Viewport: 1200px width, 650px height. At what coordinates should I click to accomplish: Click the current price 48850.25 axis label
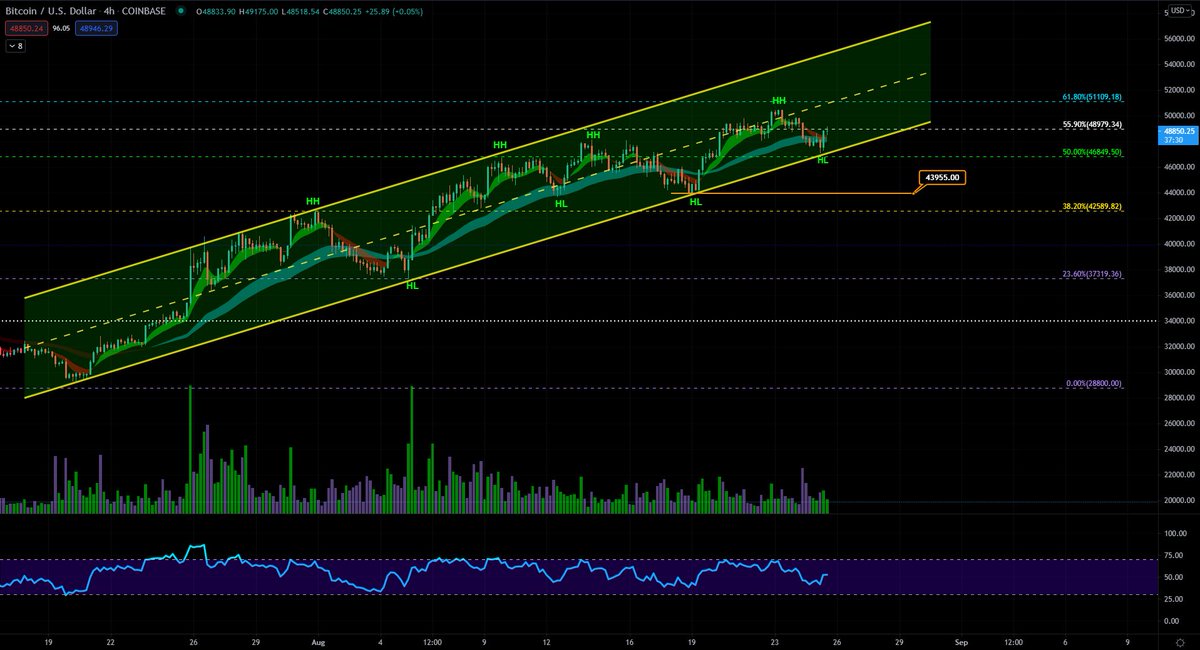pos(1180,134)
